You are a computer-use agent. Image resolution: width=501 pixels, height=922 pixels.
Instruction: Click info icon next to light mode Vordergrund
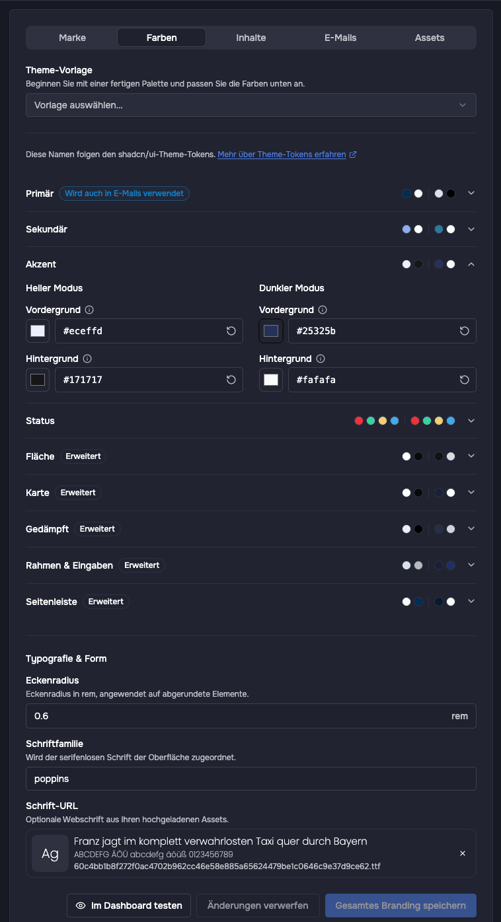click(89, 310)
